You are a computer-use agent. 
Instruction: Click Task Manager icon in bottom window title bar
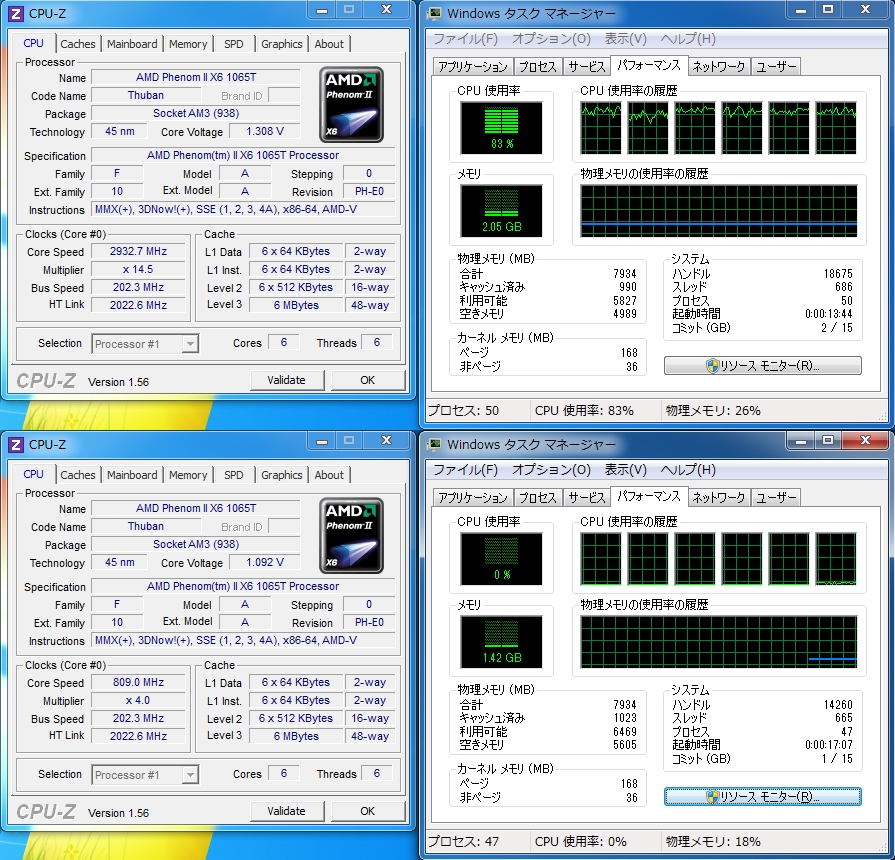[x=434, y=444]
